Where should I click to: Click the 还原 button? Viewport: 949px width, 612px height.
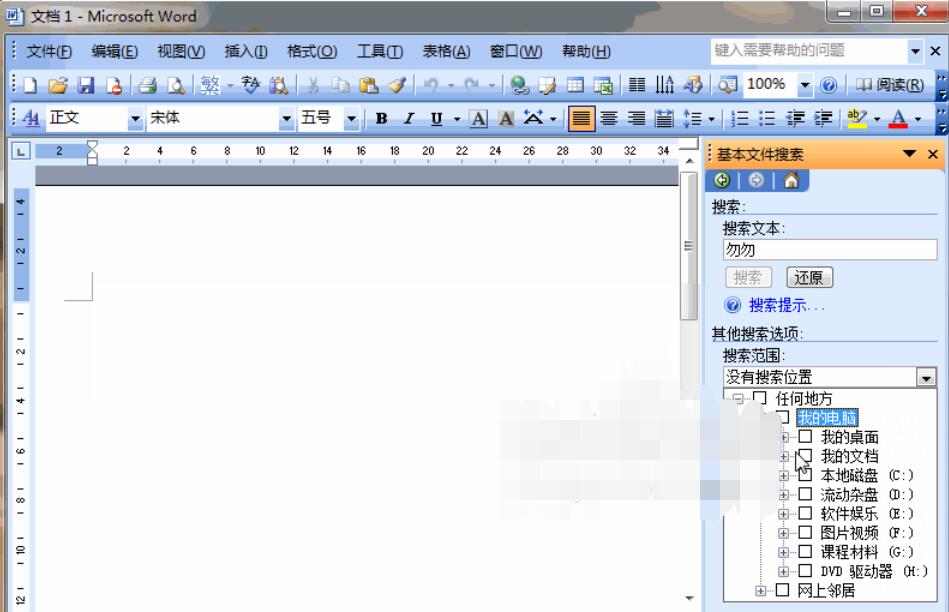[x=810, y=276]
